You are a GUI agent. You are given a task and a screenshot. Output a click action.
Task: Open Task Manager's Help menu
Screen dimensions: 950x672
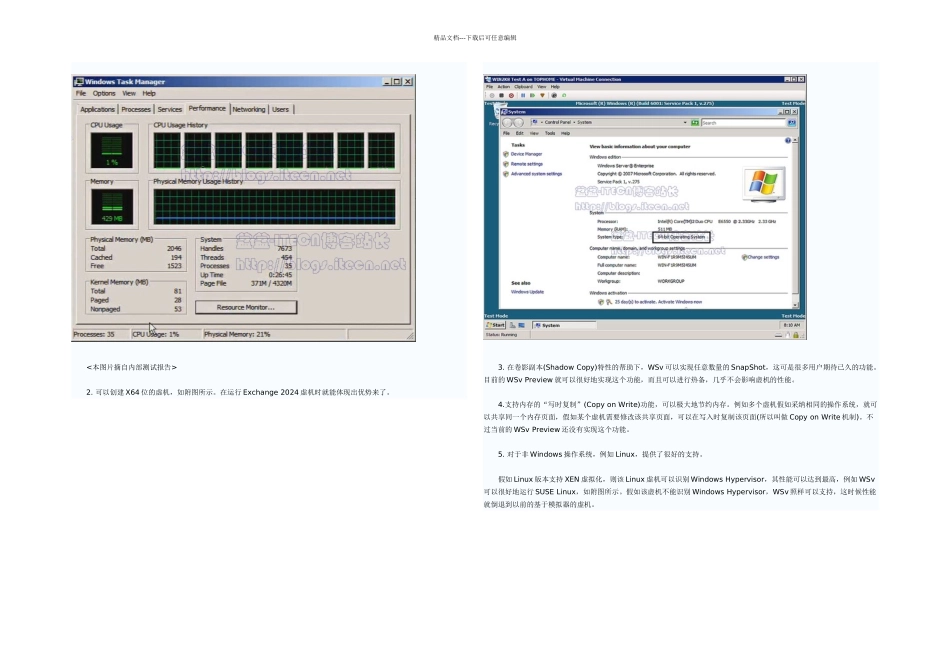tap(149, 93)
